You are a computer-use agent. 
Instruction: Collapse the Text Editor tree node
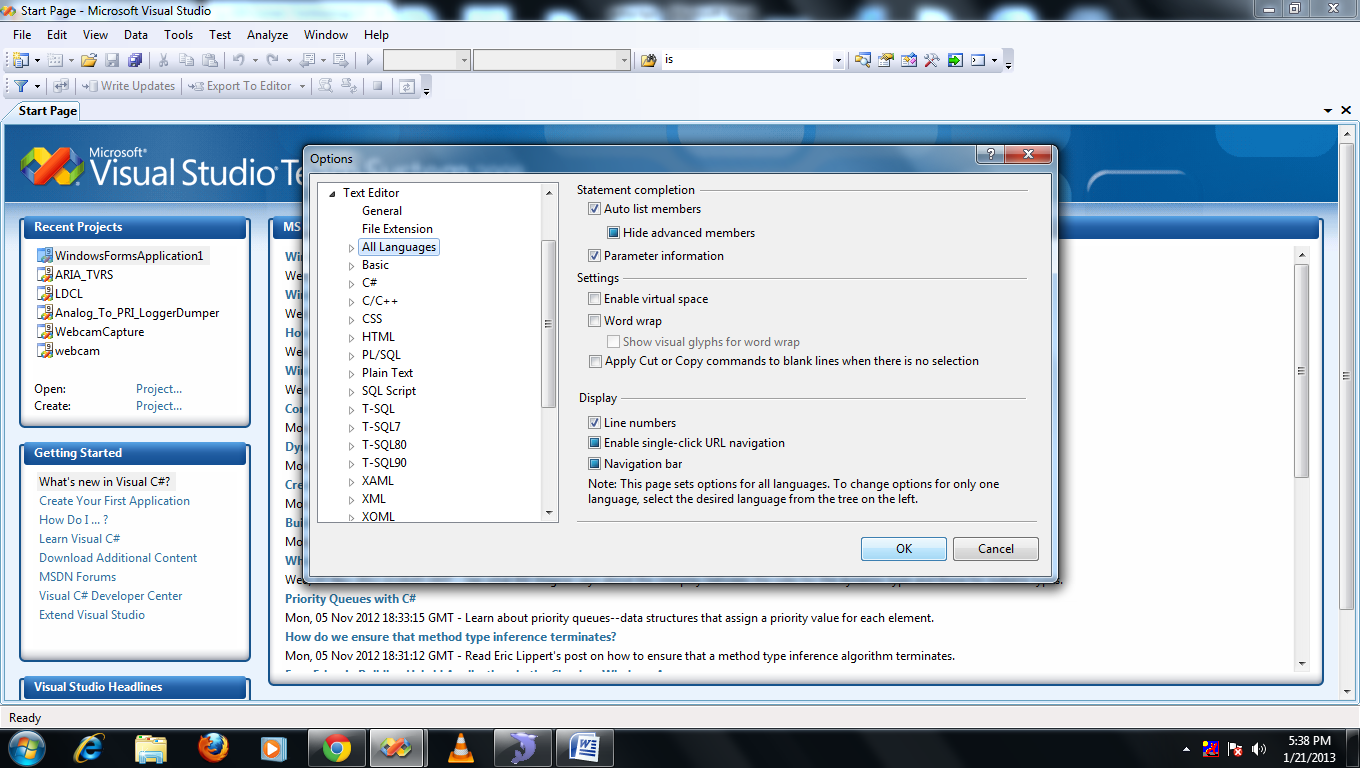tap(332, 194)
